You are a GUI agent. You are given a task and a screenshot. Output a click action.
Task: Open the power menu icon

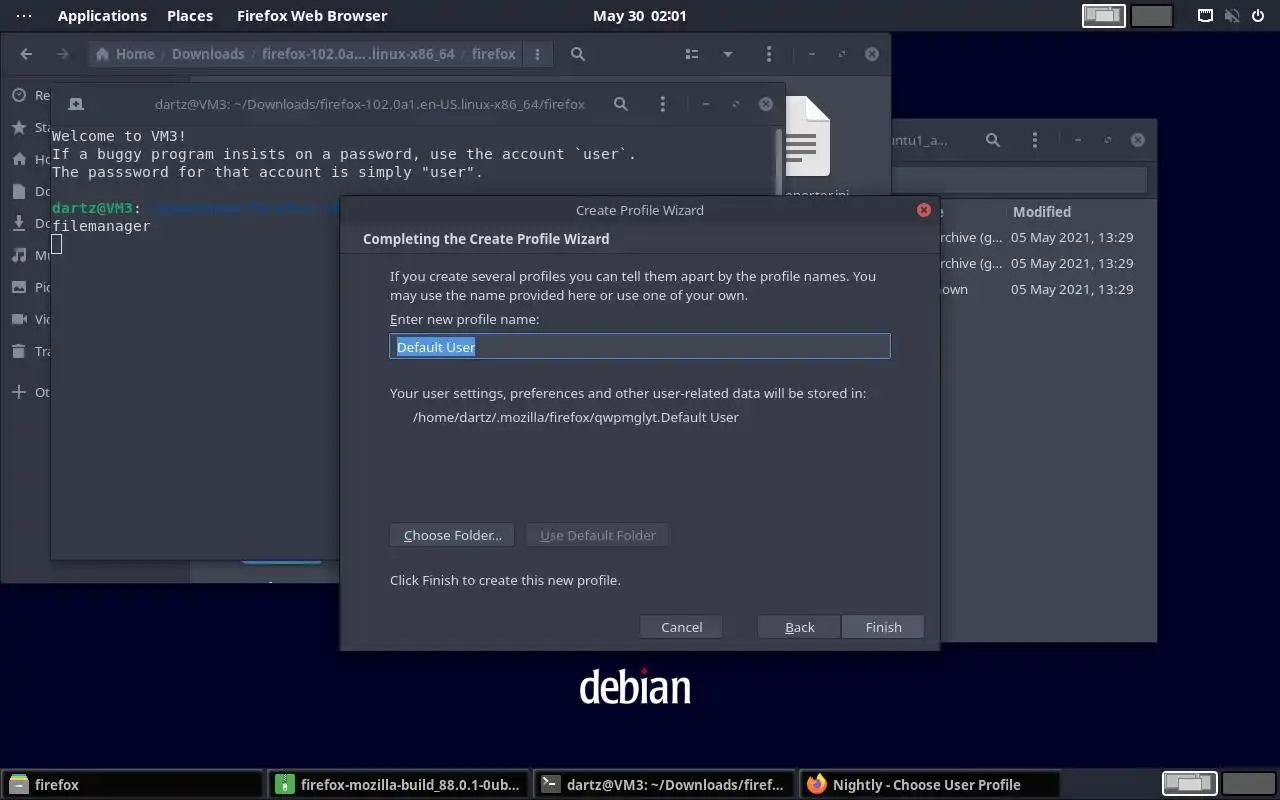point(1258,15)
